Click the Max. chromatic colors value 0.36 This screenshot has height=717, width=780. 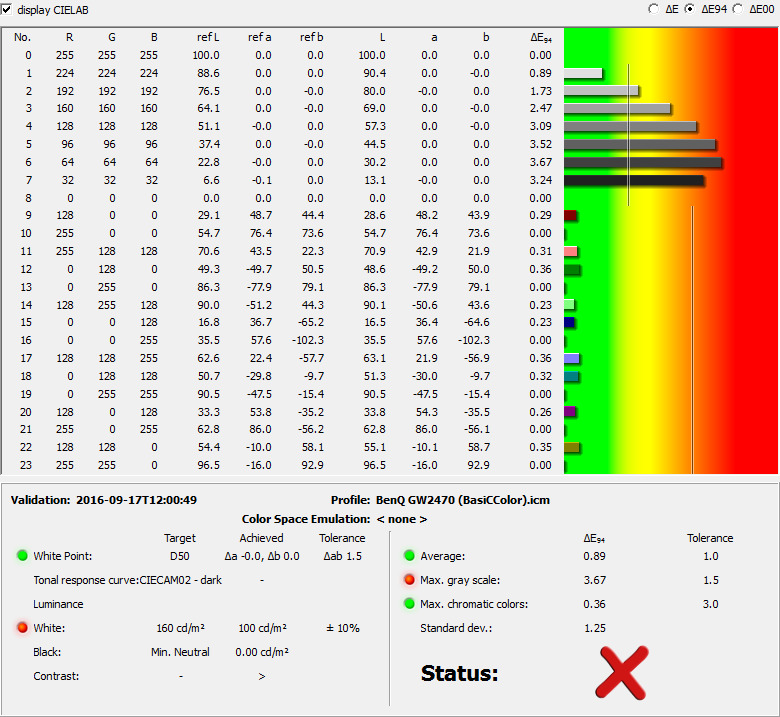594,604
